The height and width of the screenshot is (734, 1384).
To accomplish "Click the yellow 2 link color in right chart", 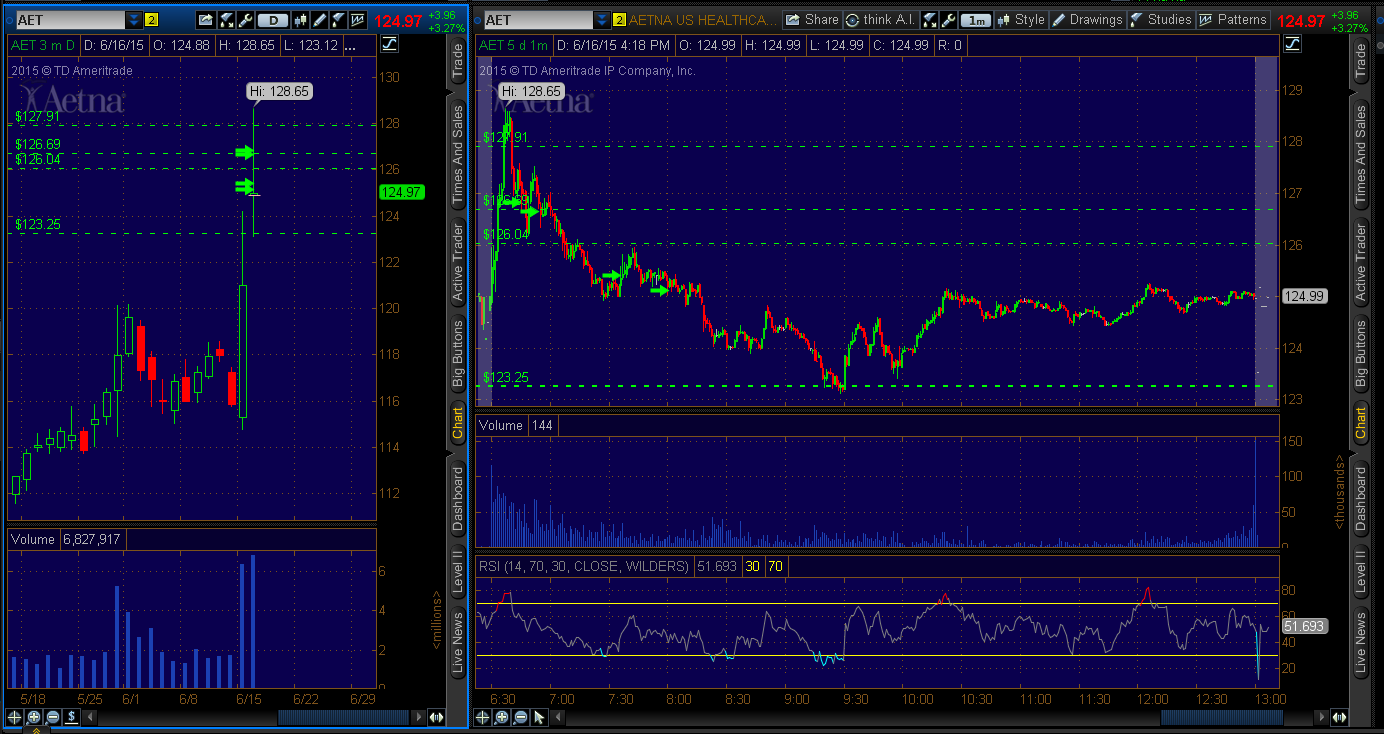I will coord(619,20).
